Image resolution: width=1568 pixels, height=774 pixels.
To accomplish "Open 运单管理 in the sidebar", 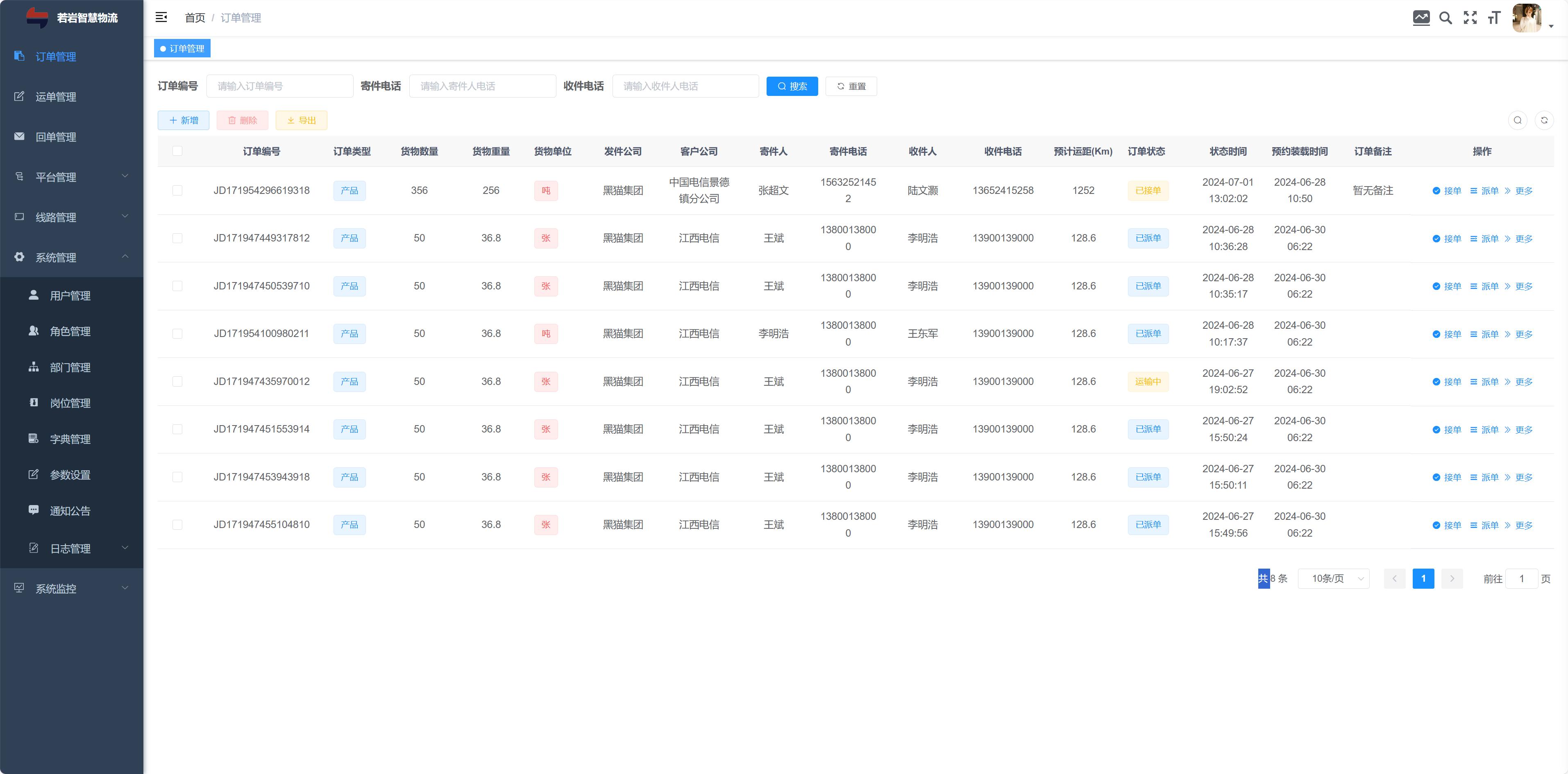I will [56, 97].
